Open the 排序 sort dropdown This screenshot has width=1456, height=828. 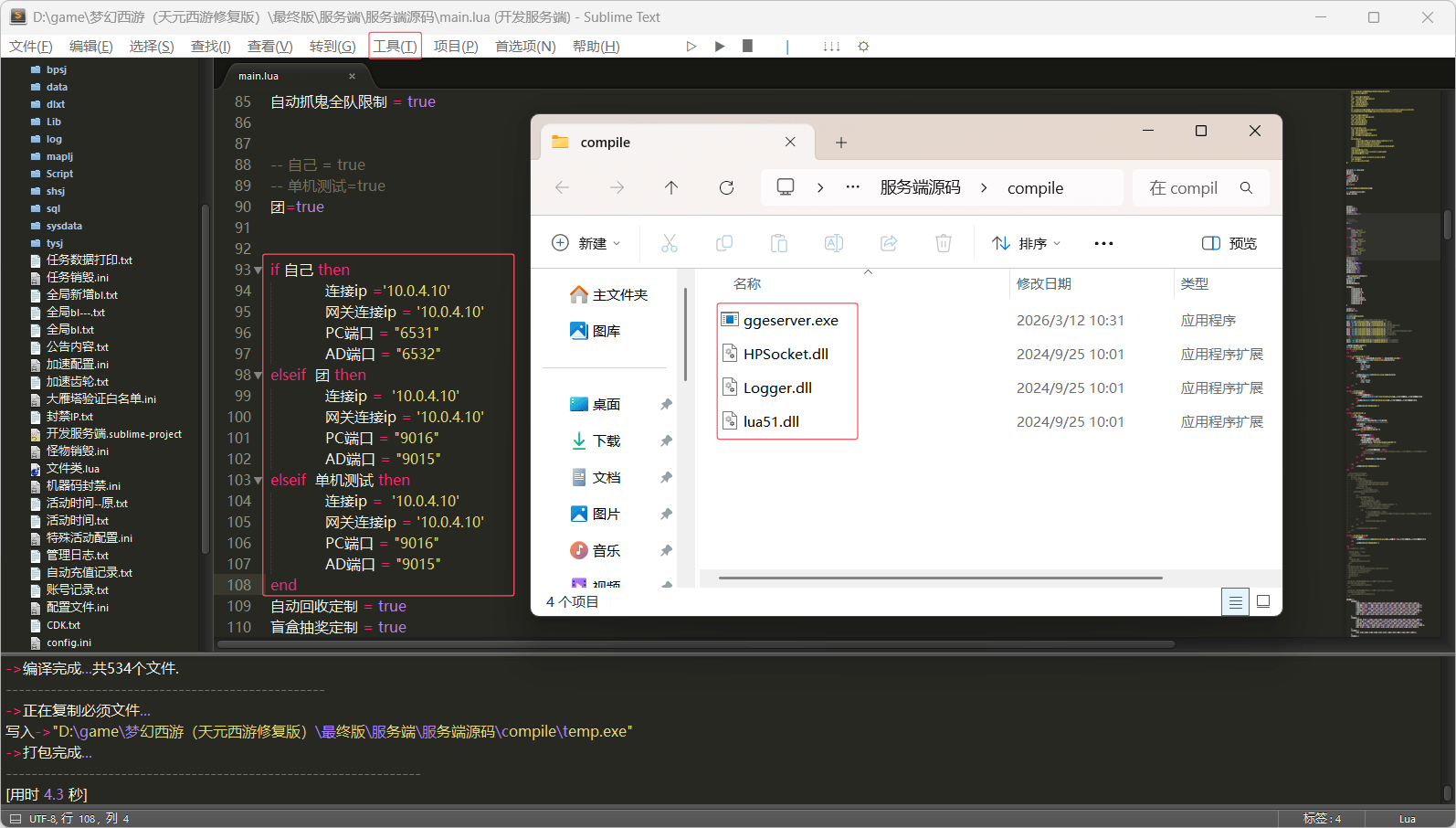1027,243
